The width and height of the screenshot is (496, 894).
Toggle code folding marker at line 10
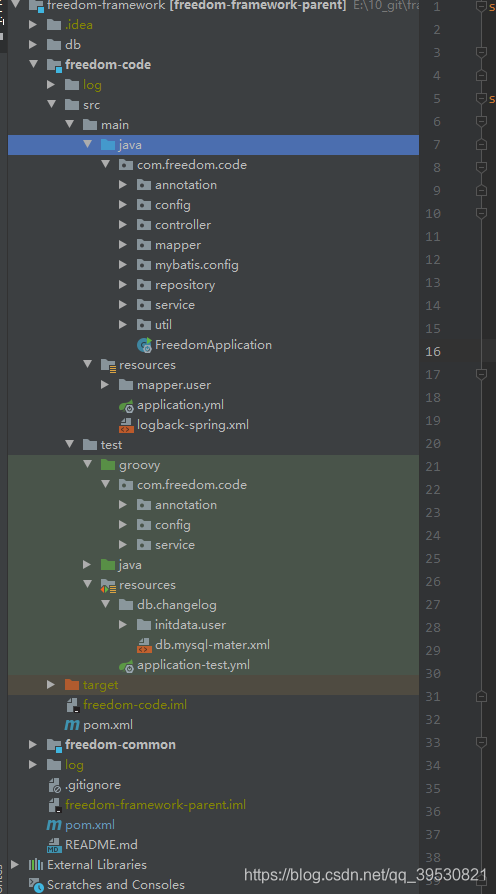pos(481,213)
